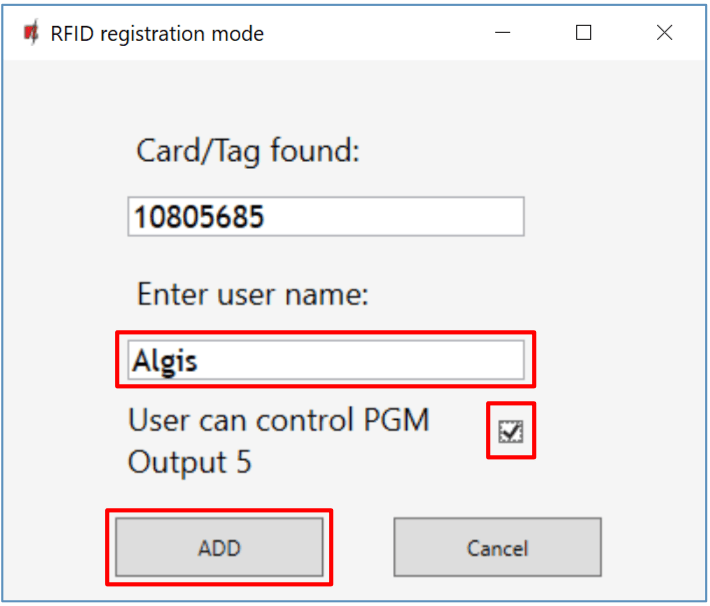Image resolution: width=710 pixels, height=606 pixels.
Task: Minimize the RFID registration mode window
Action: (505, 33)
